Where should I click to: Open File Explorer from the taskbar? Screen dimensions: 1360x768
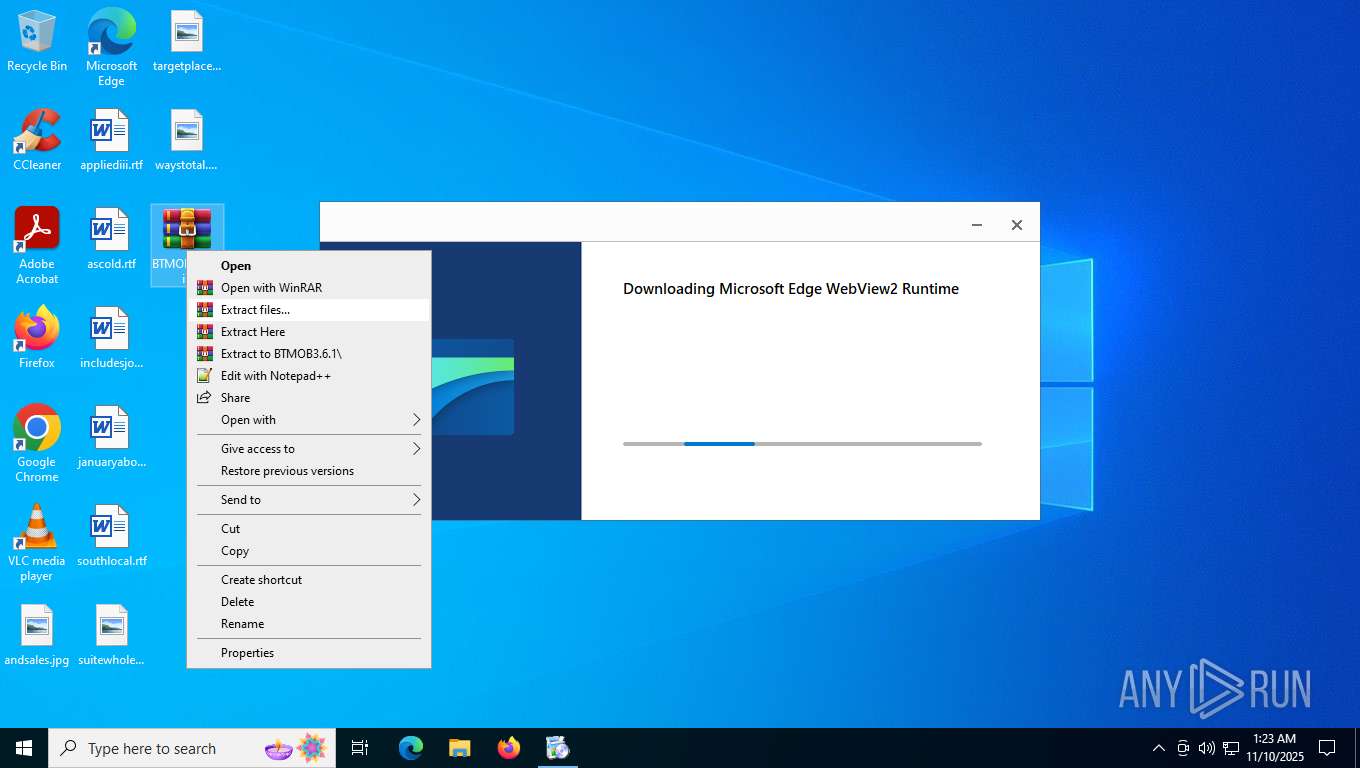[x=459, y=748]
